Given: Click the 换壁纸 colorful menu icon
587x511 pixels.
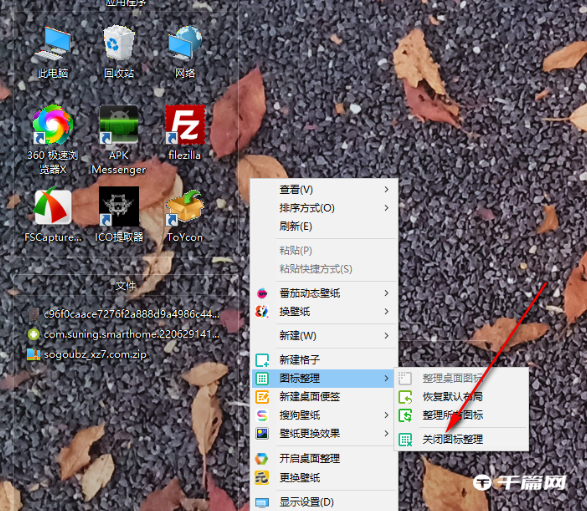Looking at the screenshot, I should pyautogui.click(x=262, y=311).
